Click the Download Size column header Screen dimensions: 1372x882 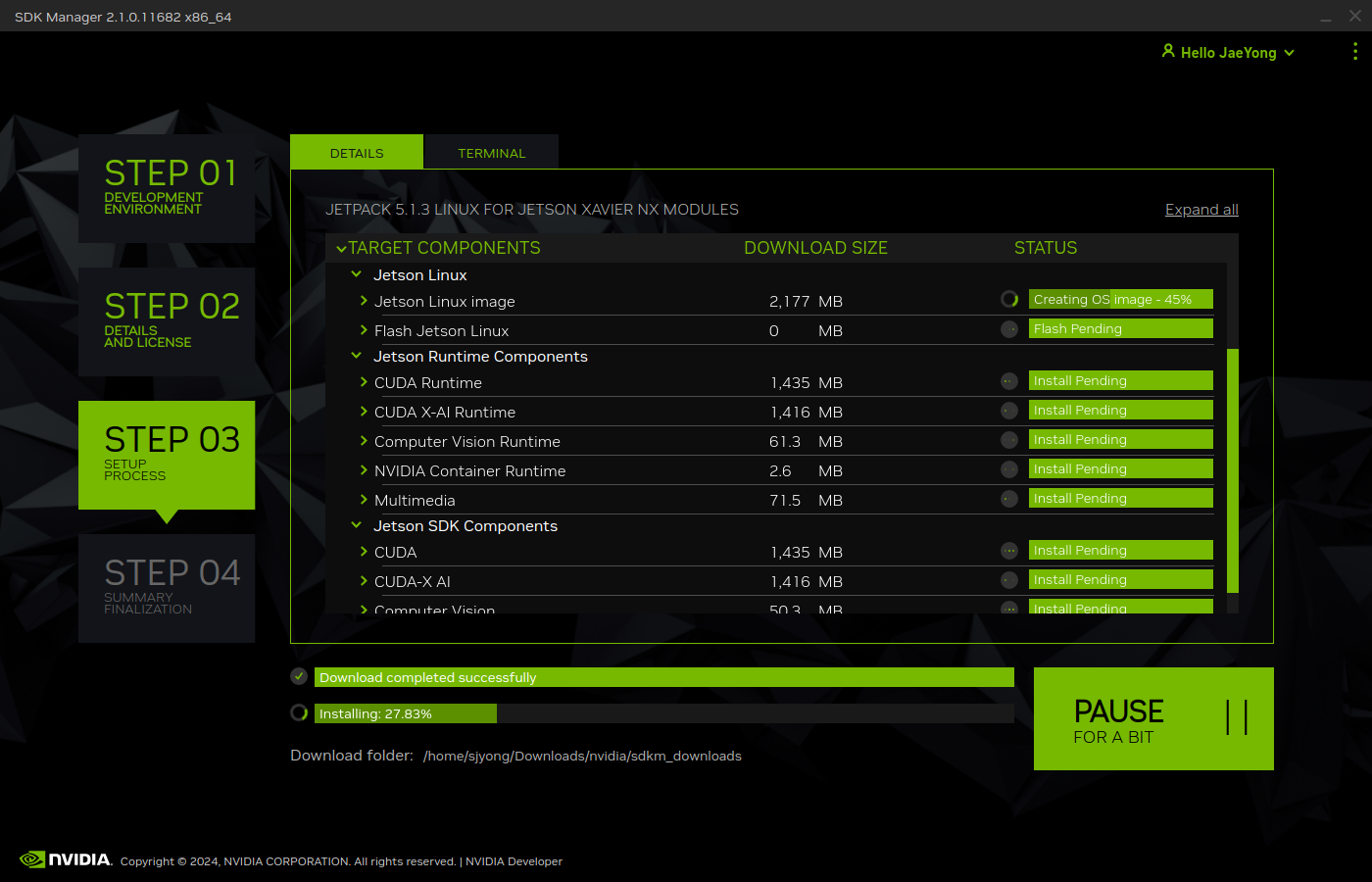coord(815,248)
